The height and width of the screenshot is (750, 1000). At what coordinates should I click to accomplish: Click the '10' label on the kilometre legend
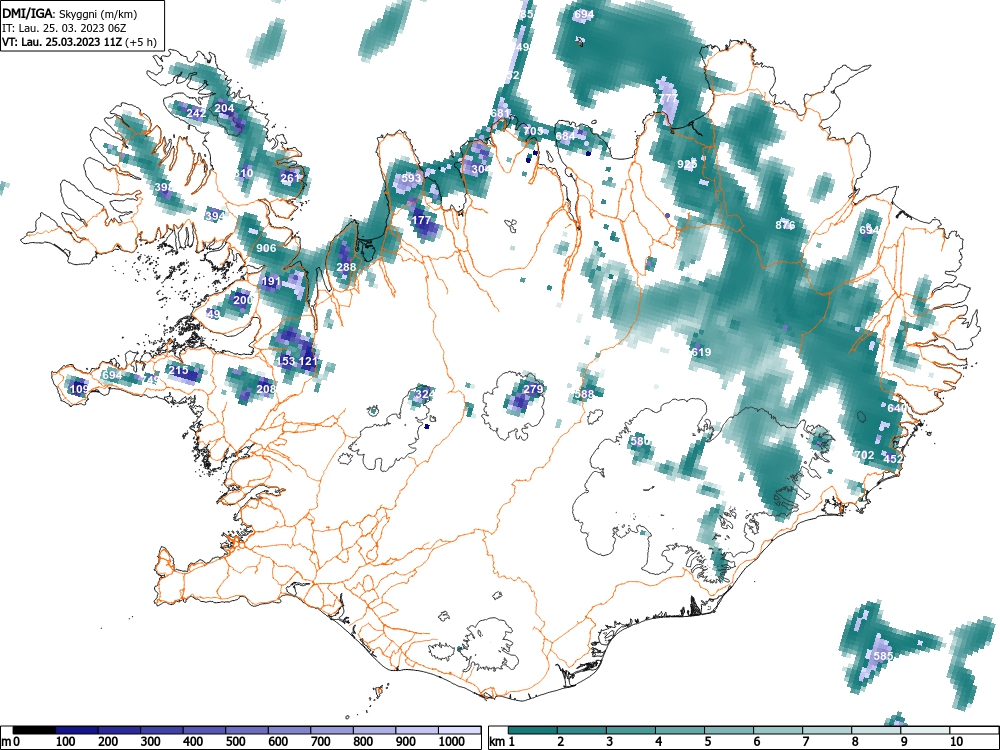[x=956, y=742]
